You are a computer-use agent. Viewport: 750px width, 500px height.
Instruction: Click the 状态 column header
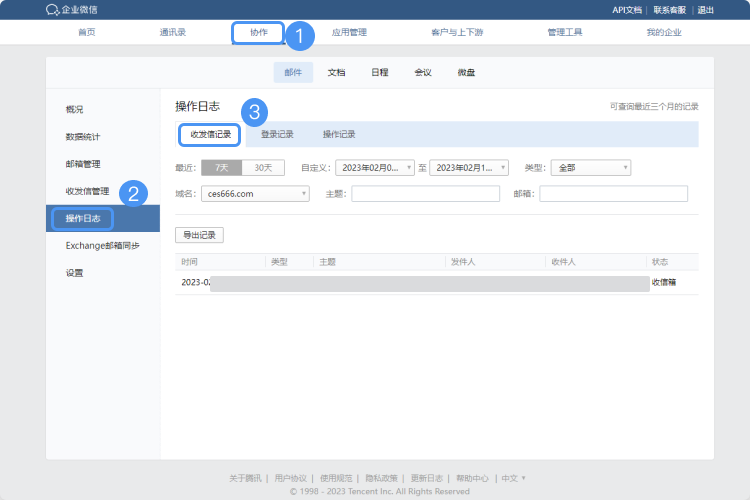pyautogui.click(x=660, y=262)
